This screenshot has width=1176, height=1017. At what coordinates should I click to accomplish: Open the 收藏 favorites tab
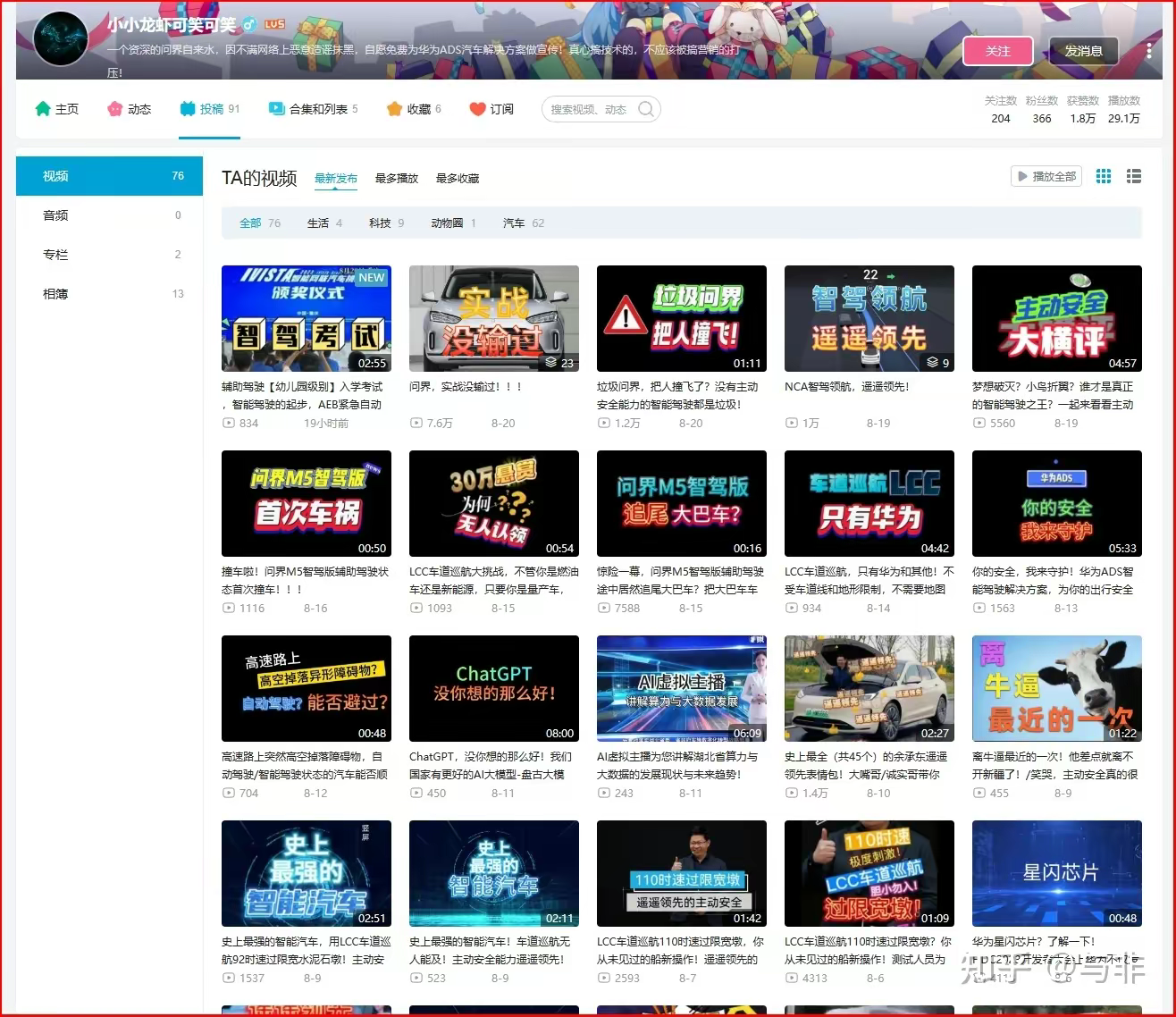(x=413, y=109)
